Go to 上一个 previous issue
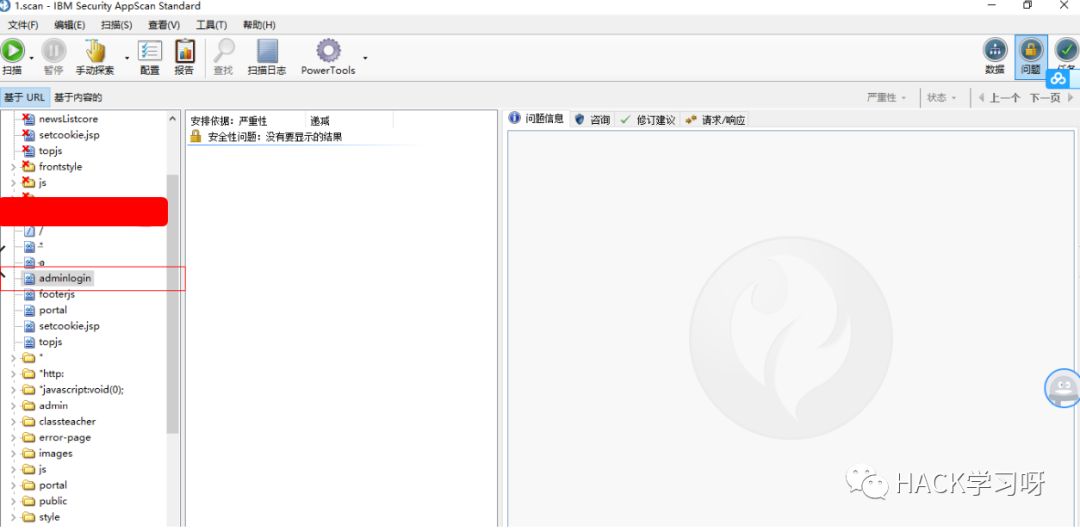1080x531 pixels. pyautogui.click(x=999, y=98)
